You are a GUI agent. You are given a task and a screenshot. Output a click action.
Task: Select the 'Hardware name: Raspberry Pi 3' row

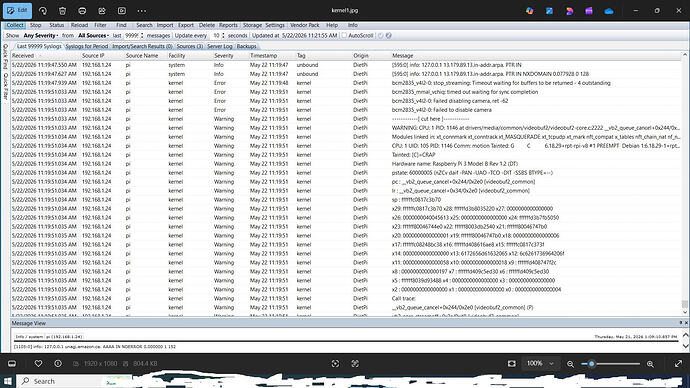346,164
